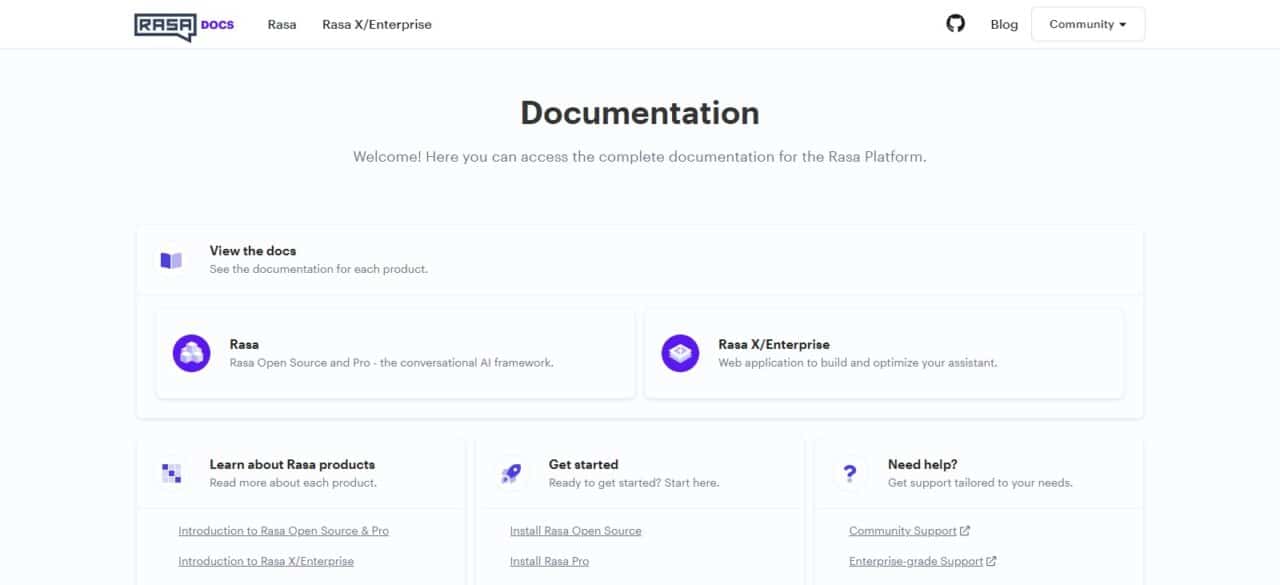Open the GitHub repository icon
The width and height of the screenshot is (1280, 585).
coord(956,24)
